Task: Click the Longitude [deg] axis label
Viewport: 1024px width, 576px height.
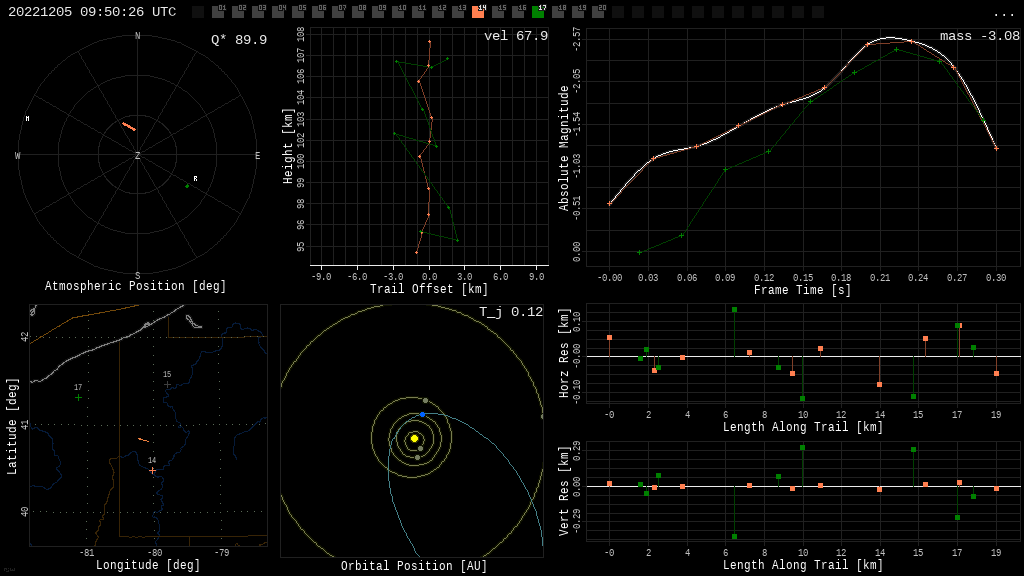Action: click(x=148, y=565)
